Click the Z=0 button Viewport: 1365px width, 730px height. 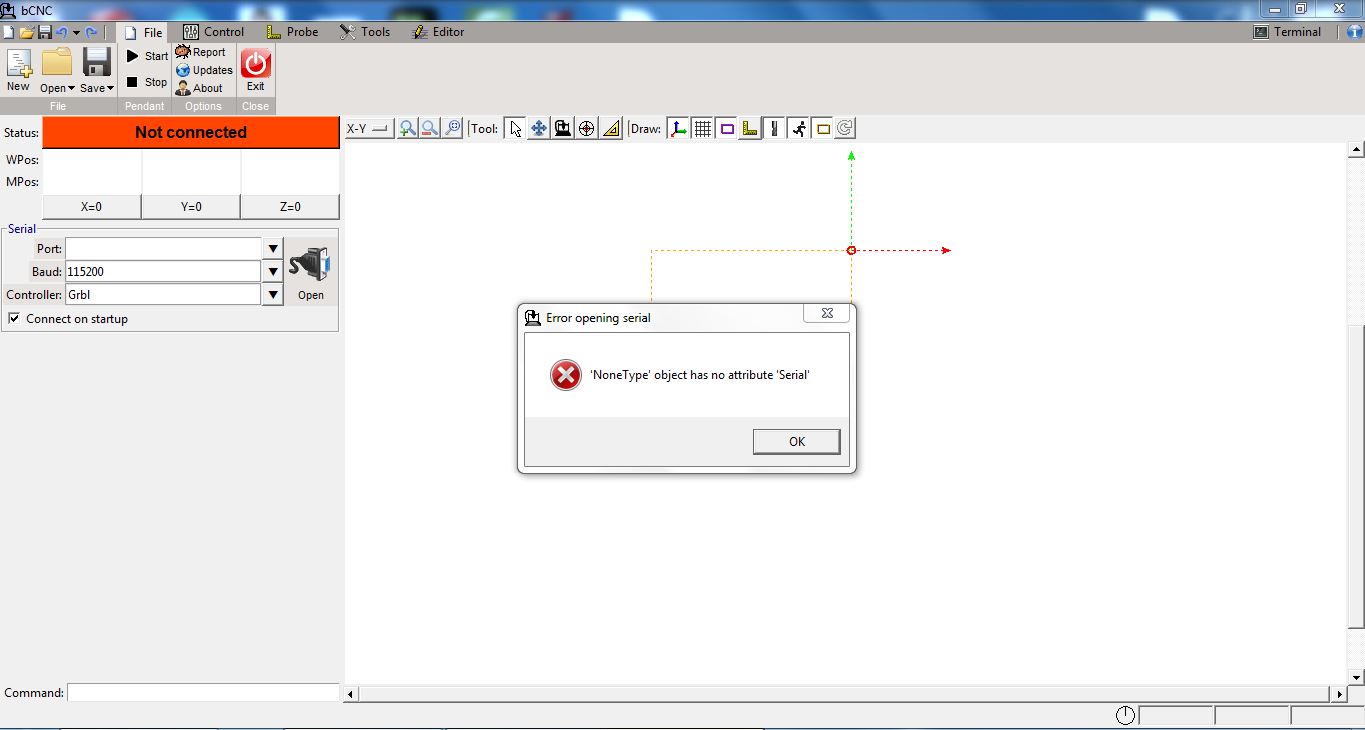pyautogui.click(x=290, y=207)
